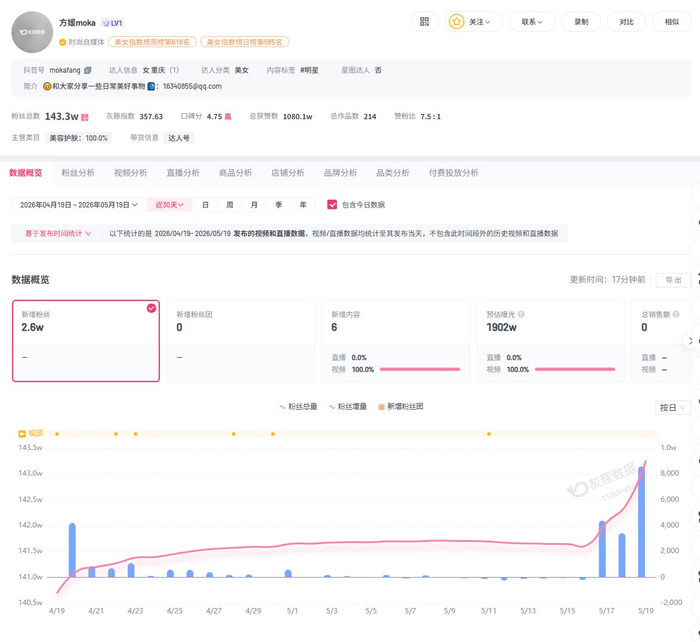Open the 按日 granularity dropdown
Screen dimensions: 700x642
673,408
